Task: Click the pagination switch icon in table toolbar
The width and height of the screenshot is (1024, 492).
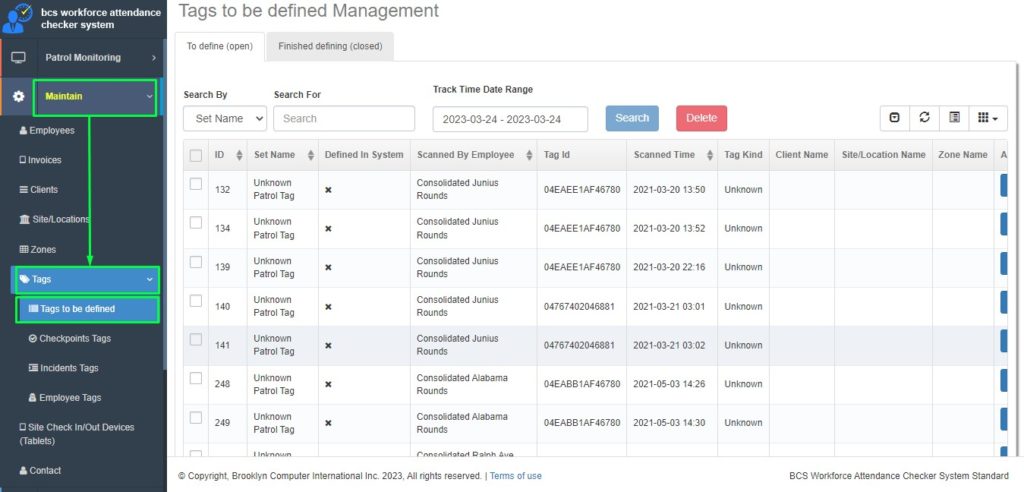Action: click(894, 118)
